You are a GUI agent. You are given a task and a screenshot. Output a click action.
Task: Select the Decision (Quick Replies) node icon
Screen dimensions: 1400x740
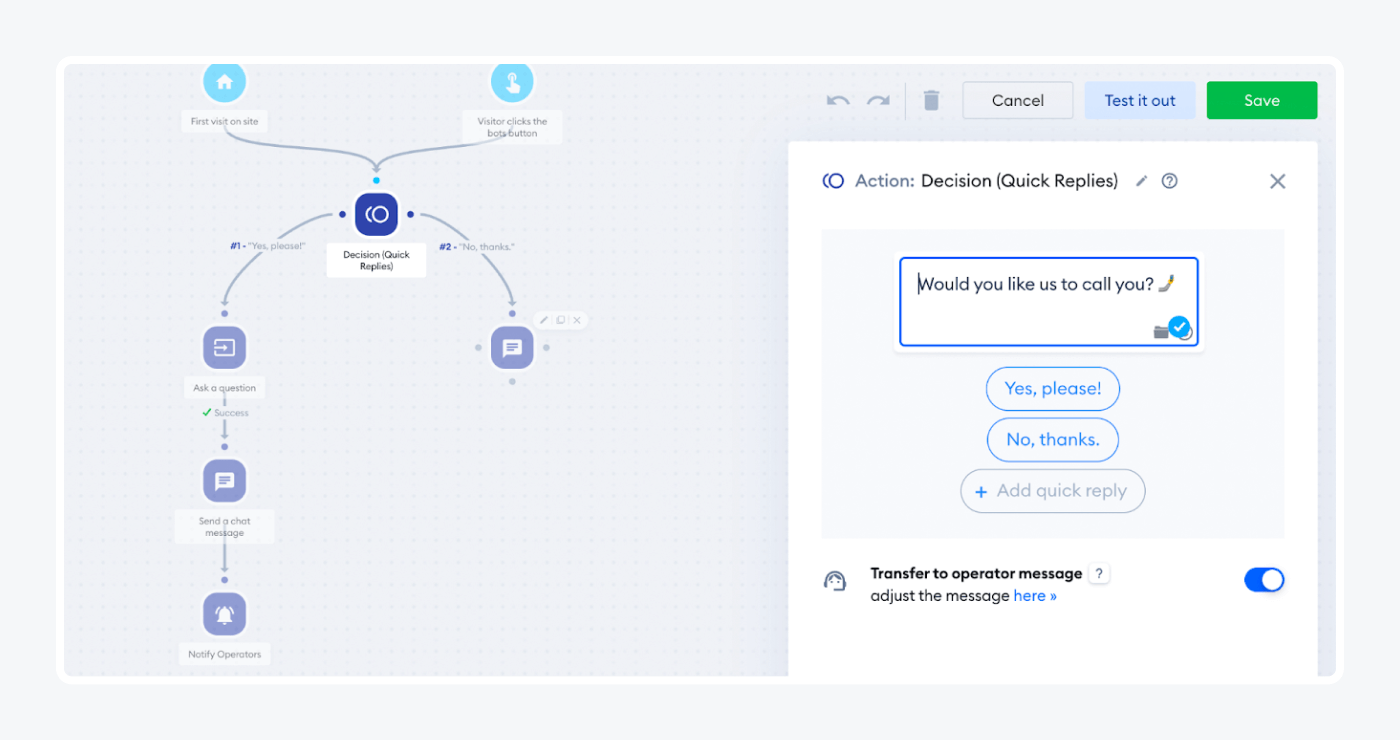tap(376, 213)
